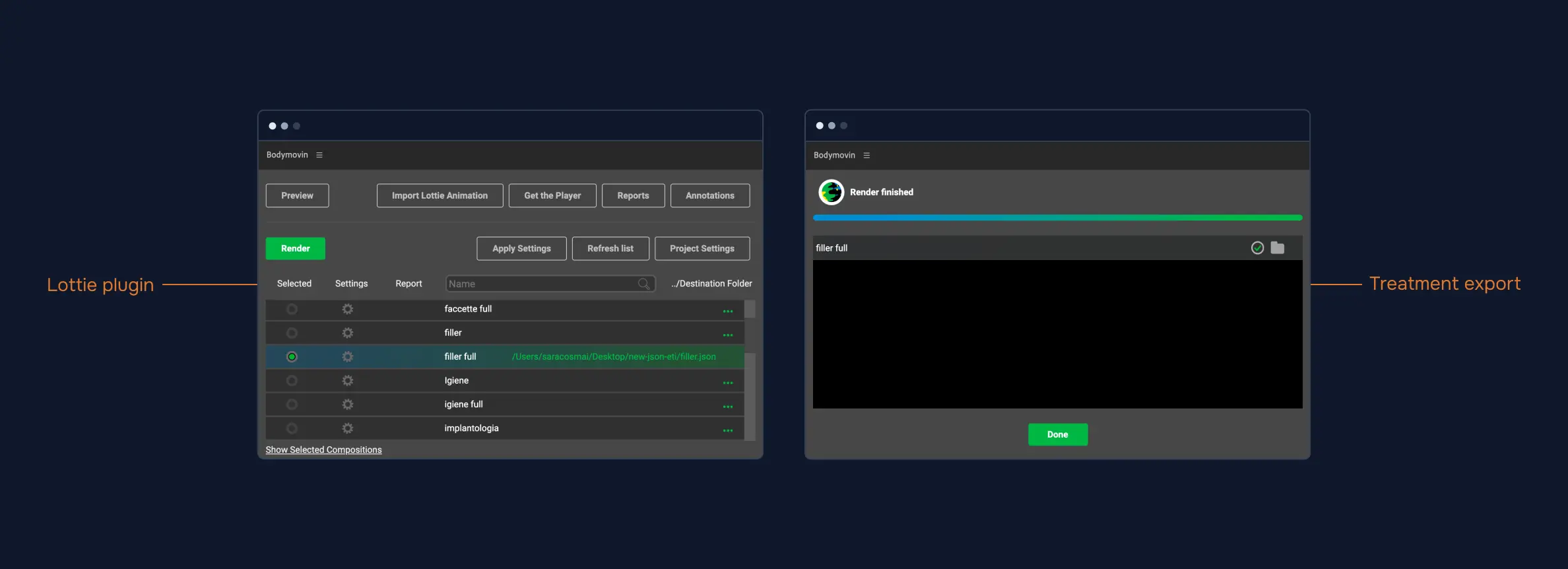This screenshot has height=569, width=1568.
Task: Open Bodymovin panel menu in left window
Action: (x=319, y=155)
